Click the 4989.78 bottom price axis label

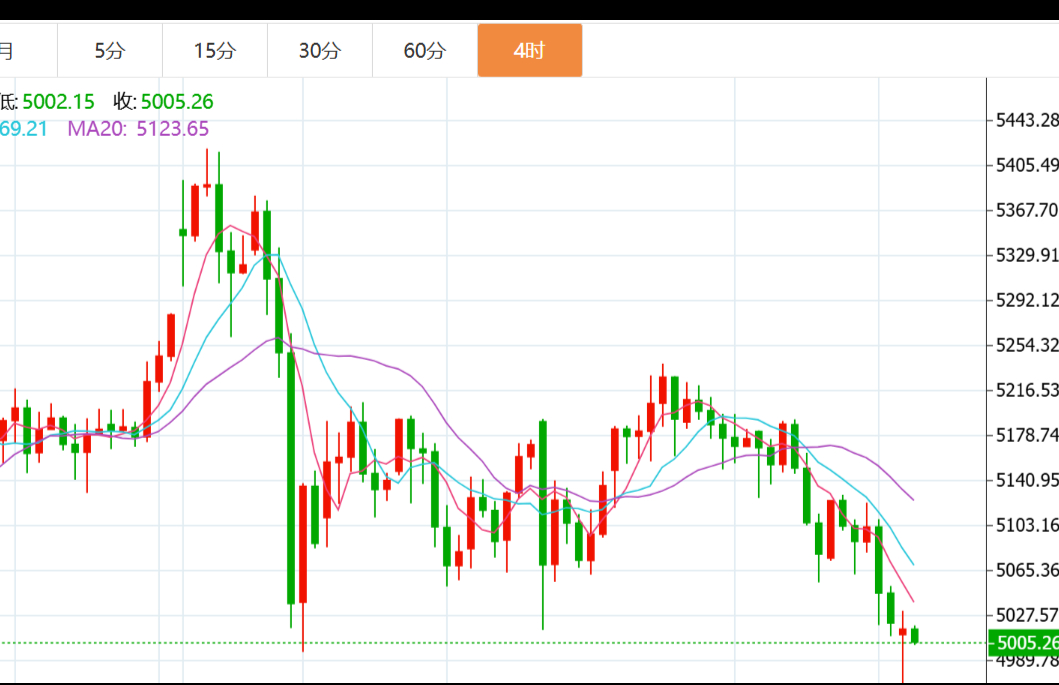1026,661
